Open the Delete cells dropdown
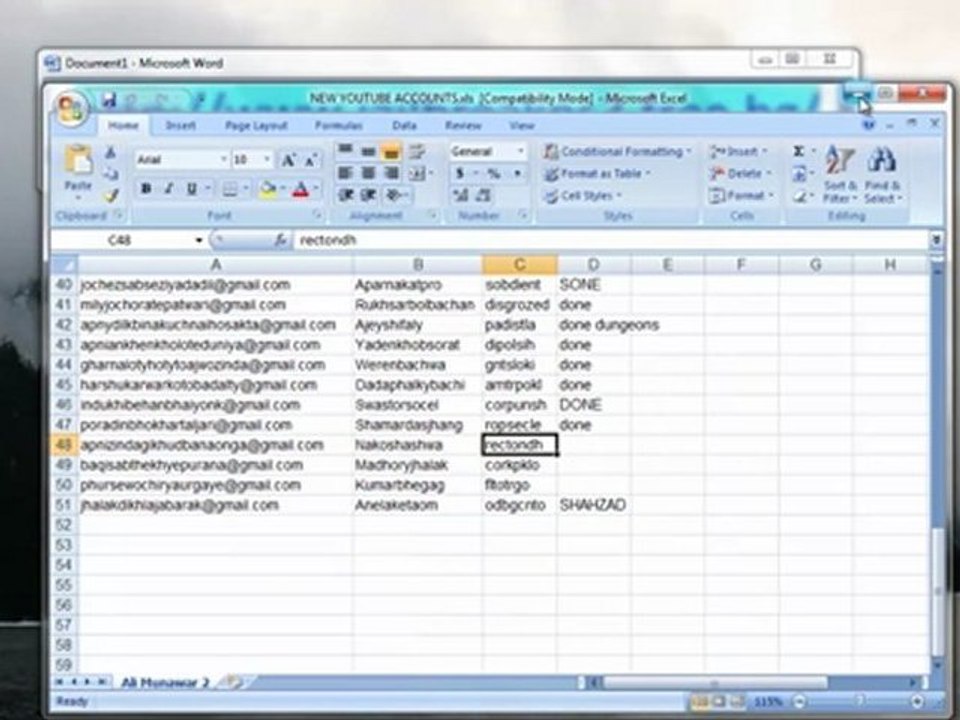Image resolution: width=960 pixels, height=720 pixels. click(x=740, y=174)
